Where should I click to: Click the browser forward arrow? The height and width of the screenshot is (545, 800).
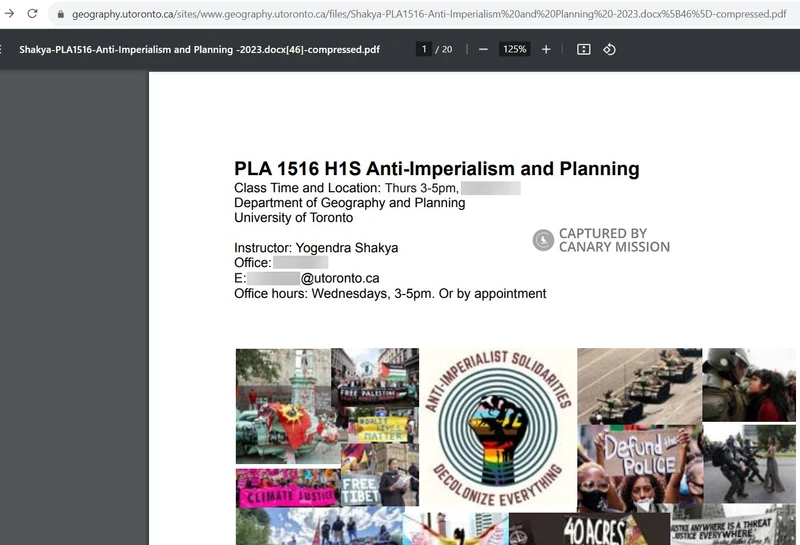pyautogui.click(x=7, y=14)
